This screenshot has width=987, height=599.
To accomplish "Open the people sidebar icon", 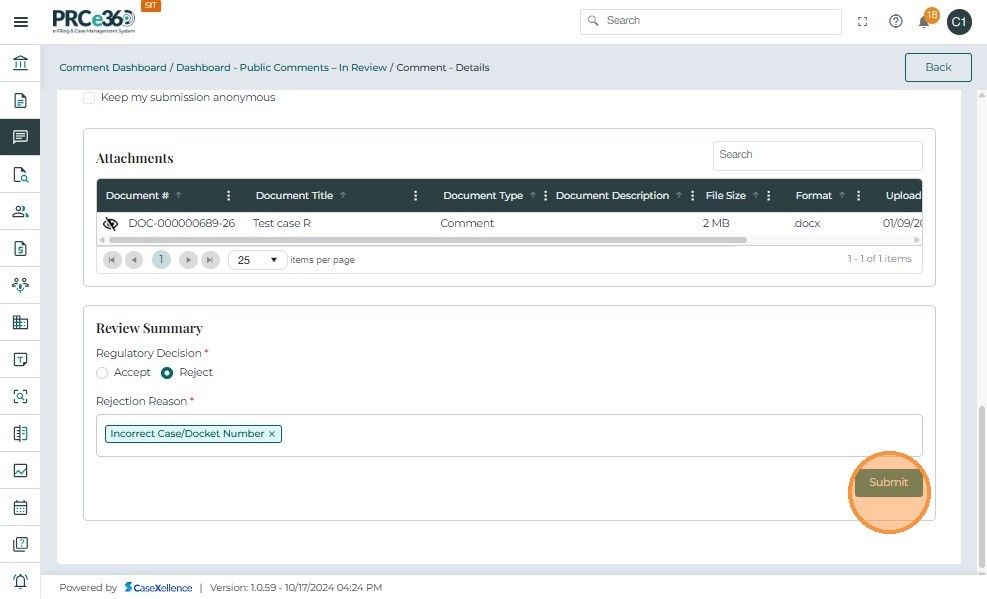I will 20,211.
